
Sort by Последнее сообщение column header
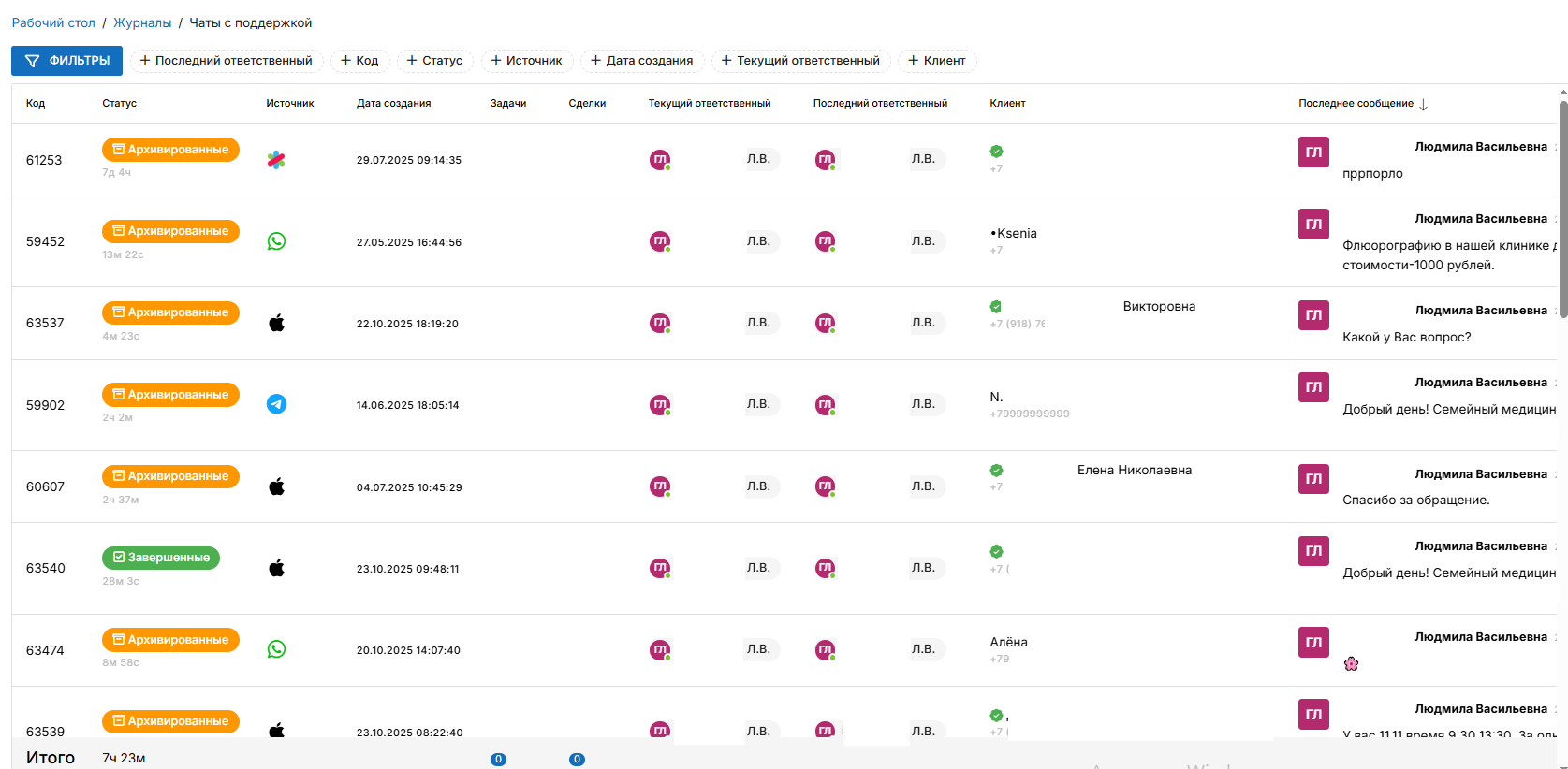click(x=1356, y=104)
